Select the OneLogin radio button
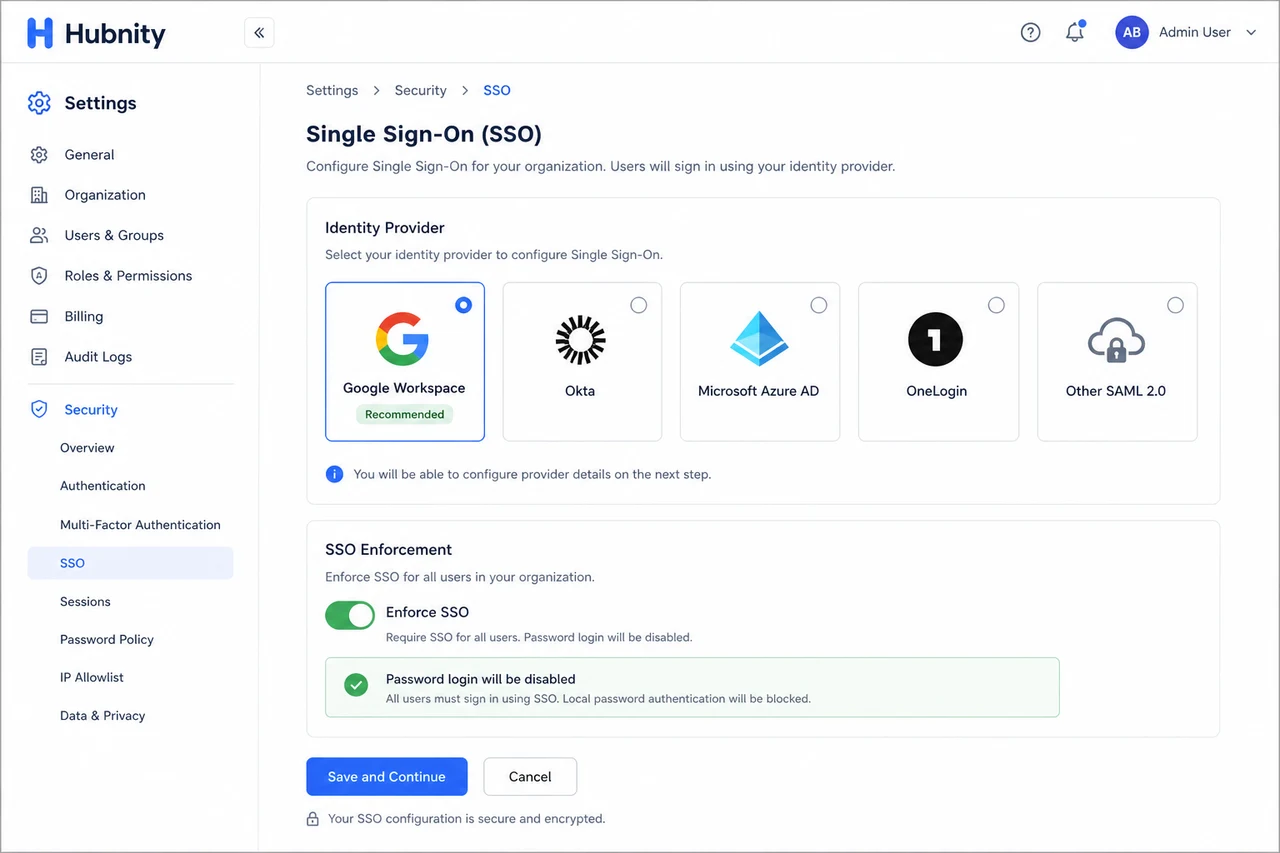This screenshot has height=853, width=1280. point(996,305)
